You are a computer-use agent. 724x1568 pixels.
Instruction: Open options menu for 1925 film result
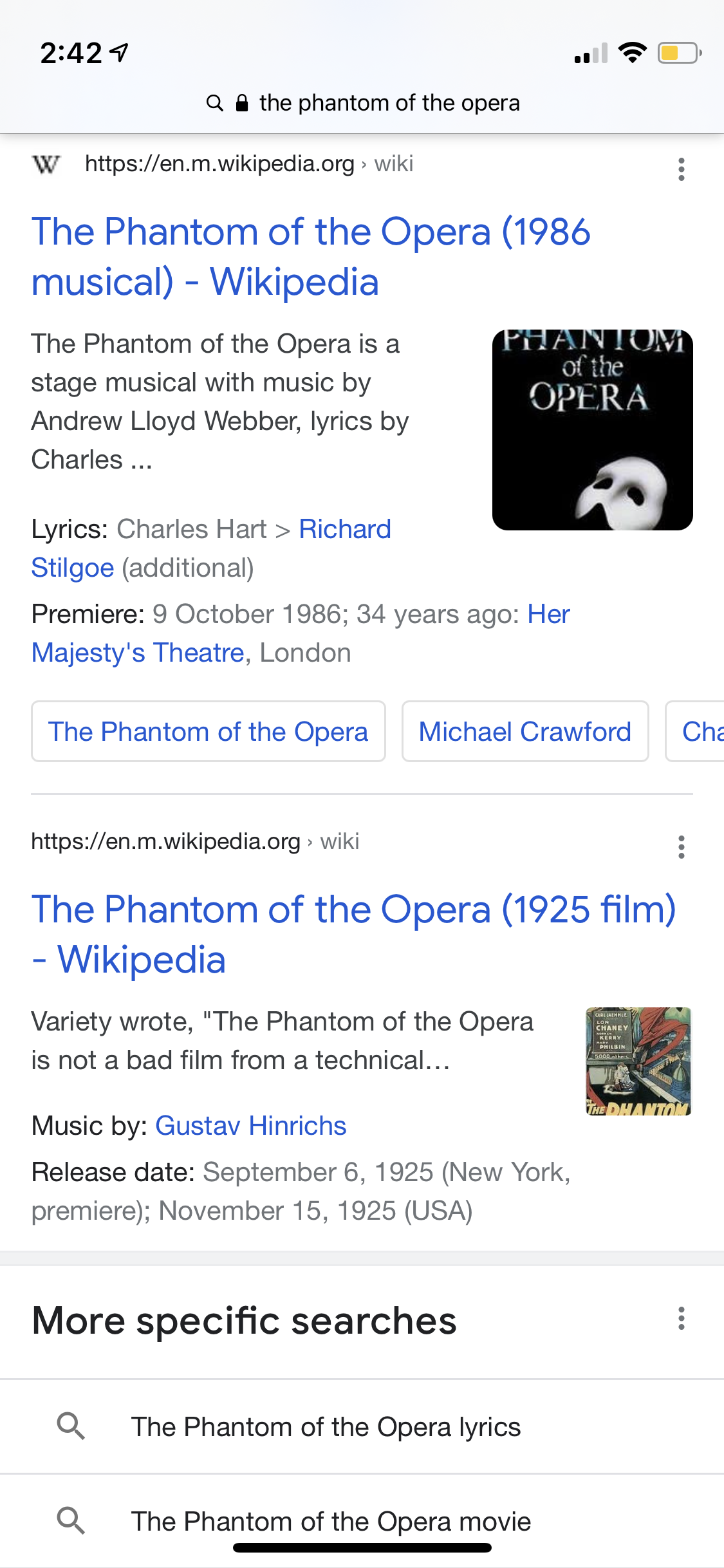click(681, 847)
